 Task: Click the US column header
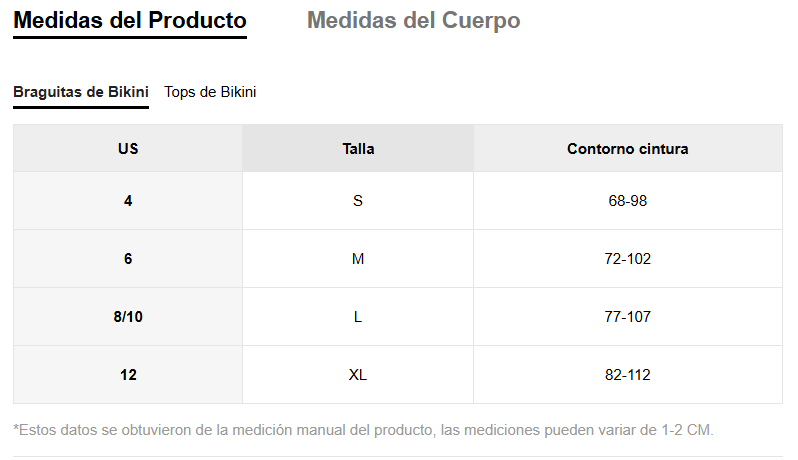pyautogui.click(x=128, y=149)
